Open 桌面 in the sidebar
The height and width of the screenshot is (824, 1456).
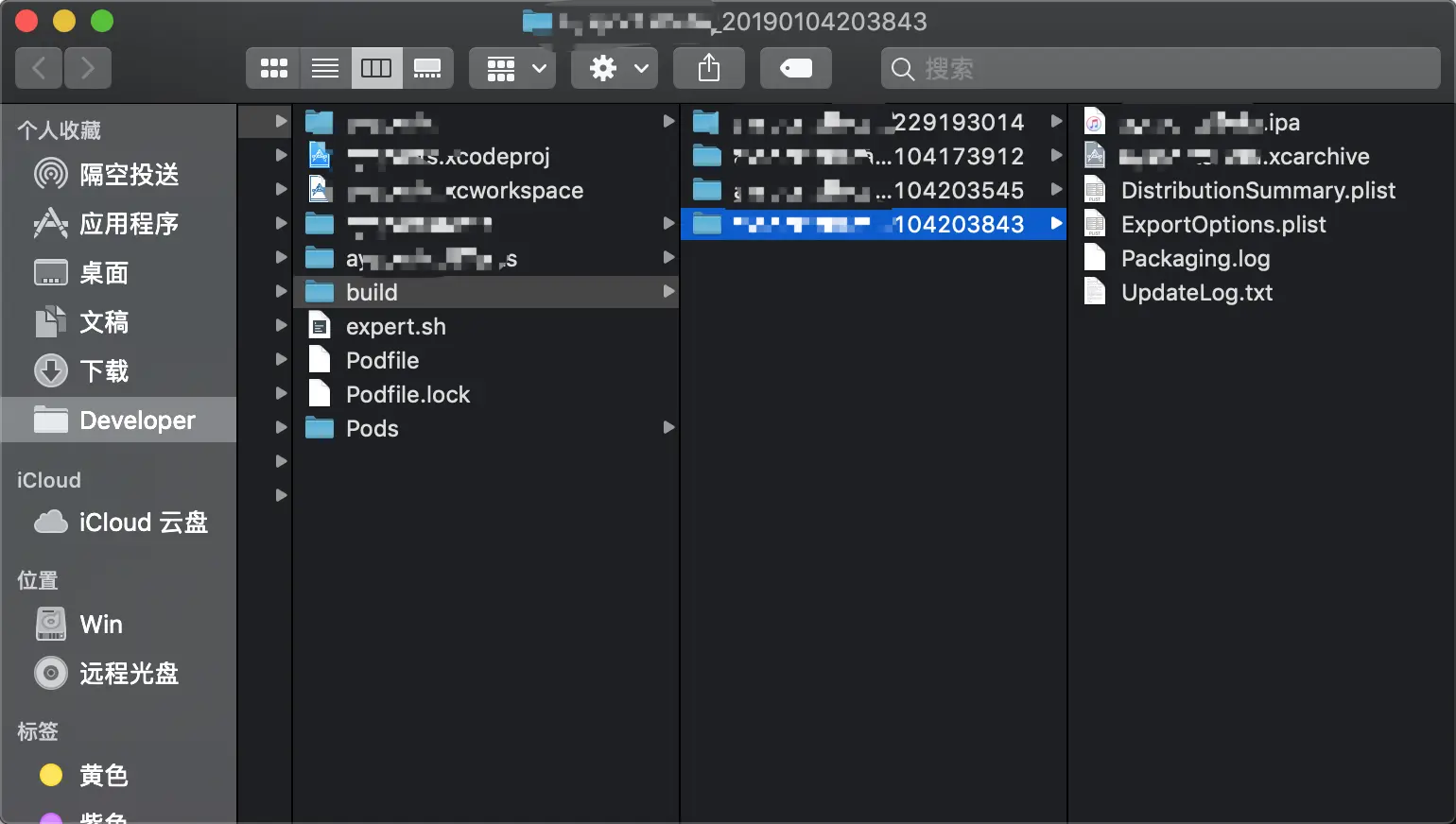pos(119,273)
